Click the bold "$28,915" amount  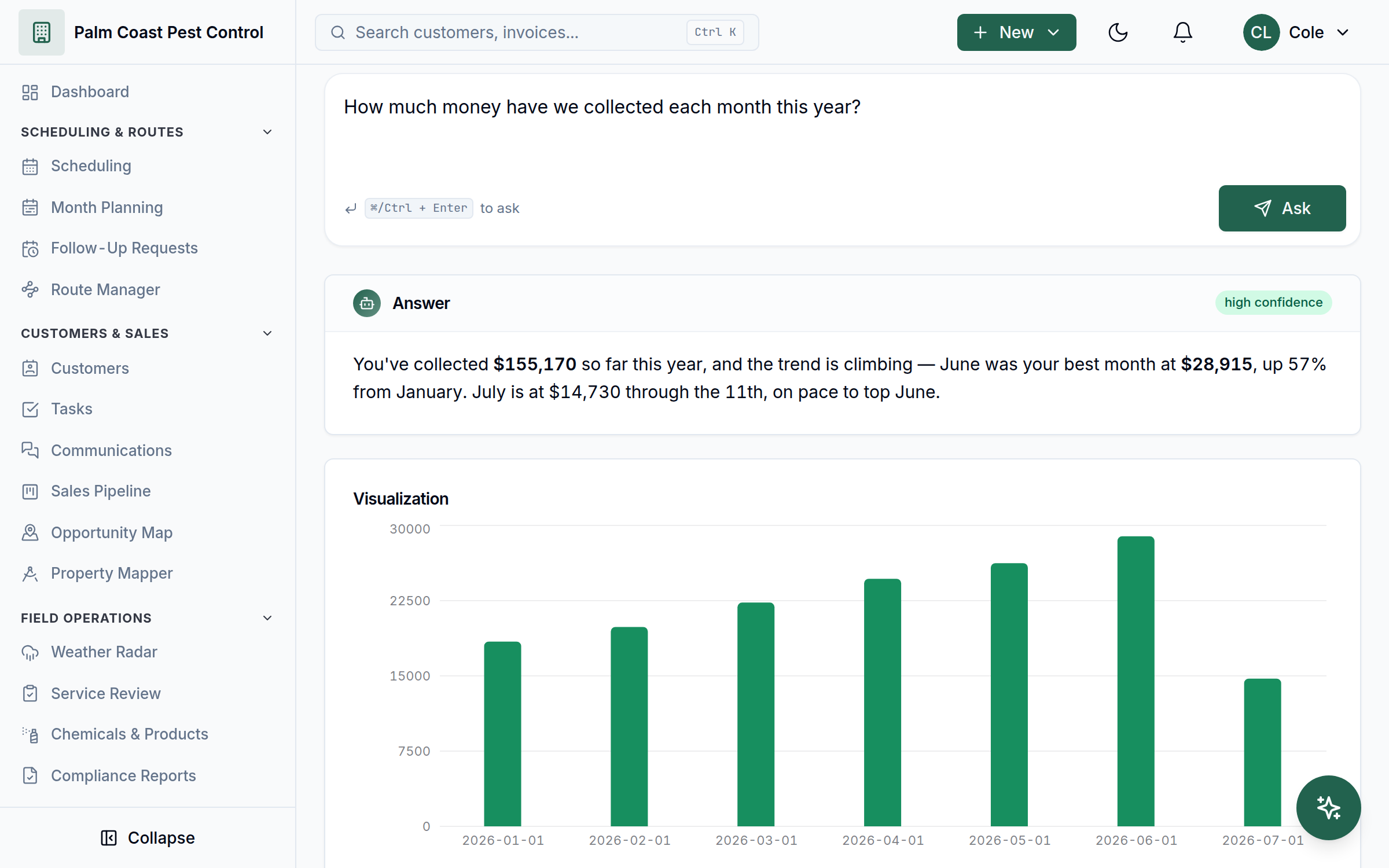point(1216,364)
